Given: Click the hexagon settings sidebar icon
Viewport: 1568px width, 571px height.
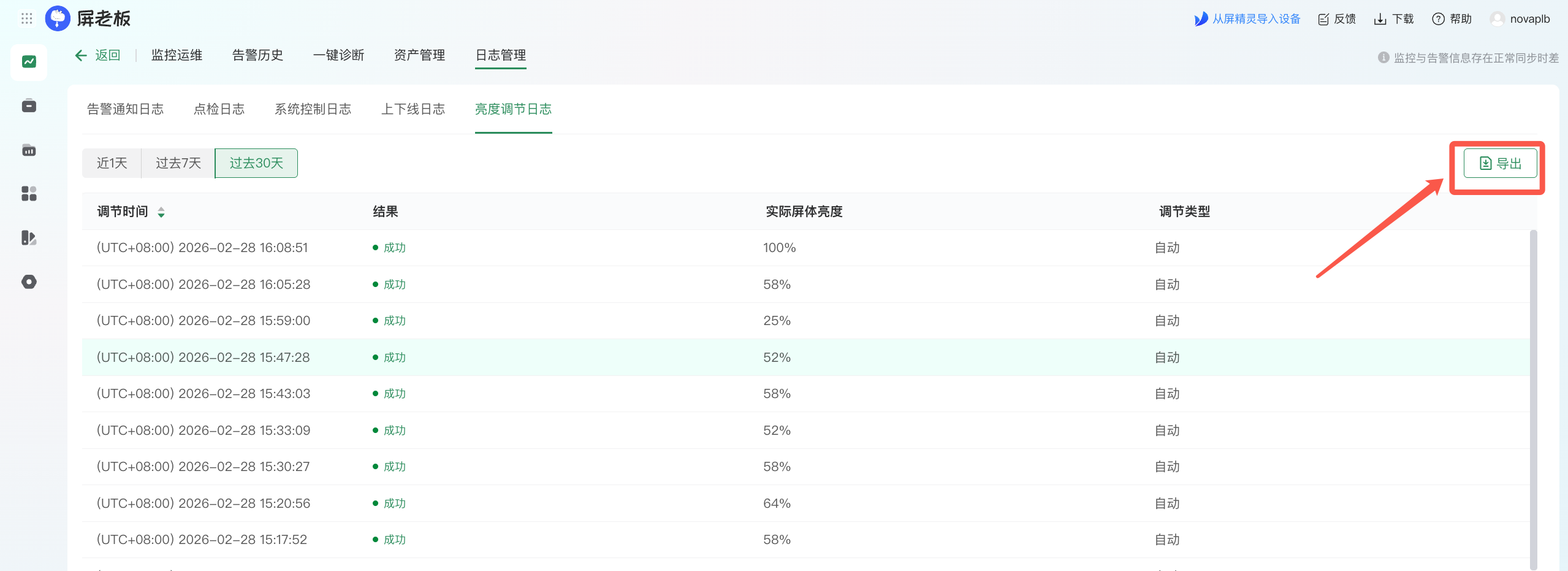Looking at the screenshot, I should point(29,282).
